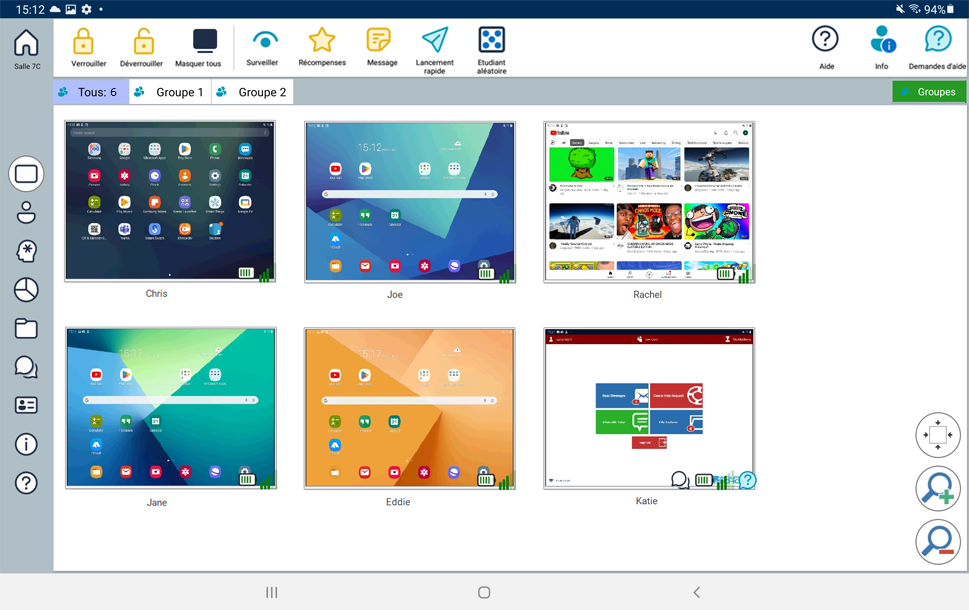The width and height of the screenshot is (969, 610).
Task: Tap the Android home navigation button
Action: 484,592
